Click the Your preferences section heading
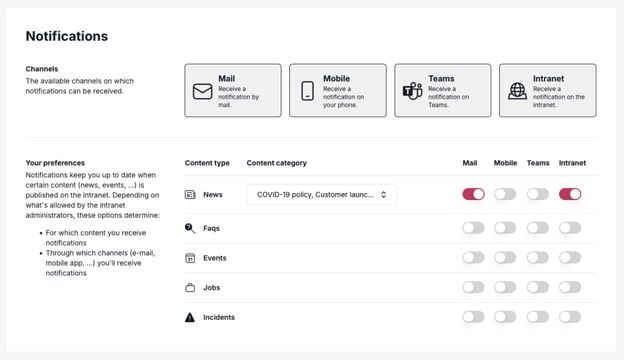The height and width of the screenshot is (360, 624). (55, 163)
